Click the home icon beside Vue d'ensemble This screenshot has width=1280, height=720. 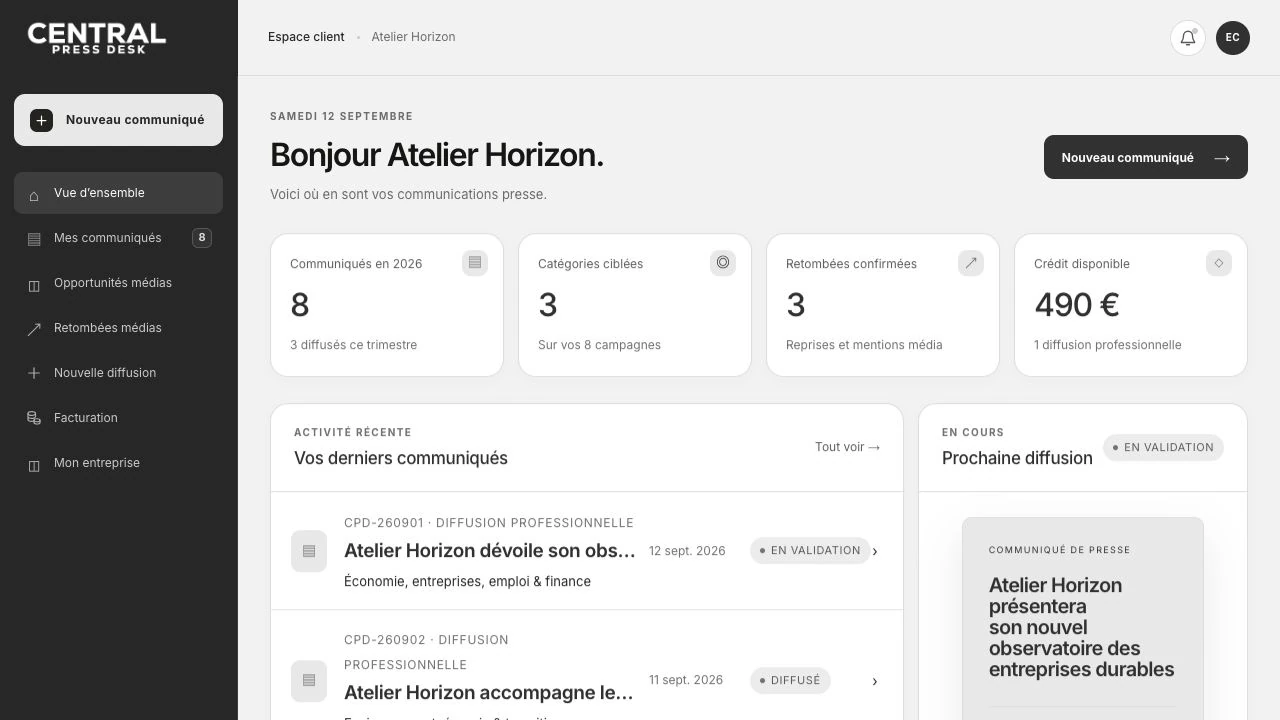click(x=34, y=194)
